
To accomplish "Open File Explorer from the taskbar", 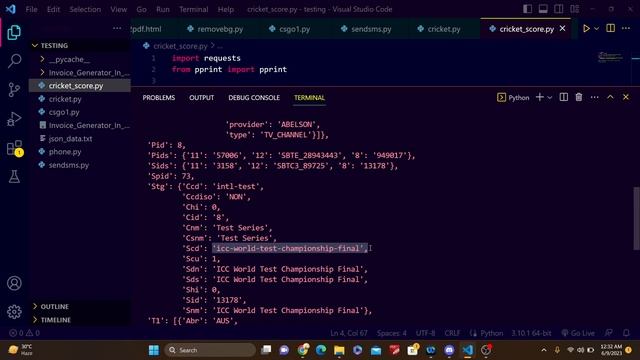I will coord(339,350).
